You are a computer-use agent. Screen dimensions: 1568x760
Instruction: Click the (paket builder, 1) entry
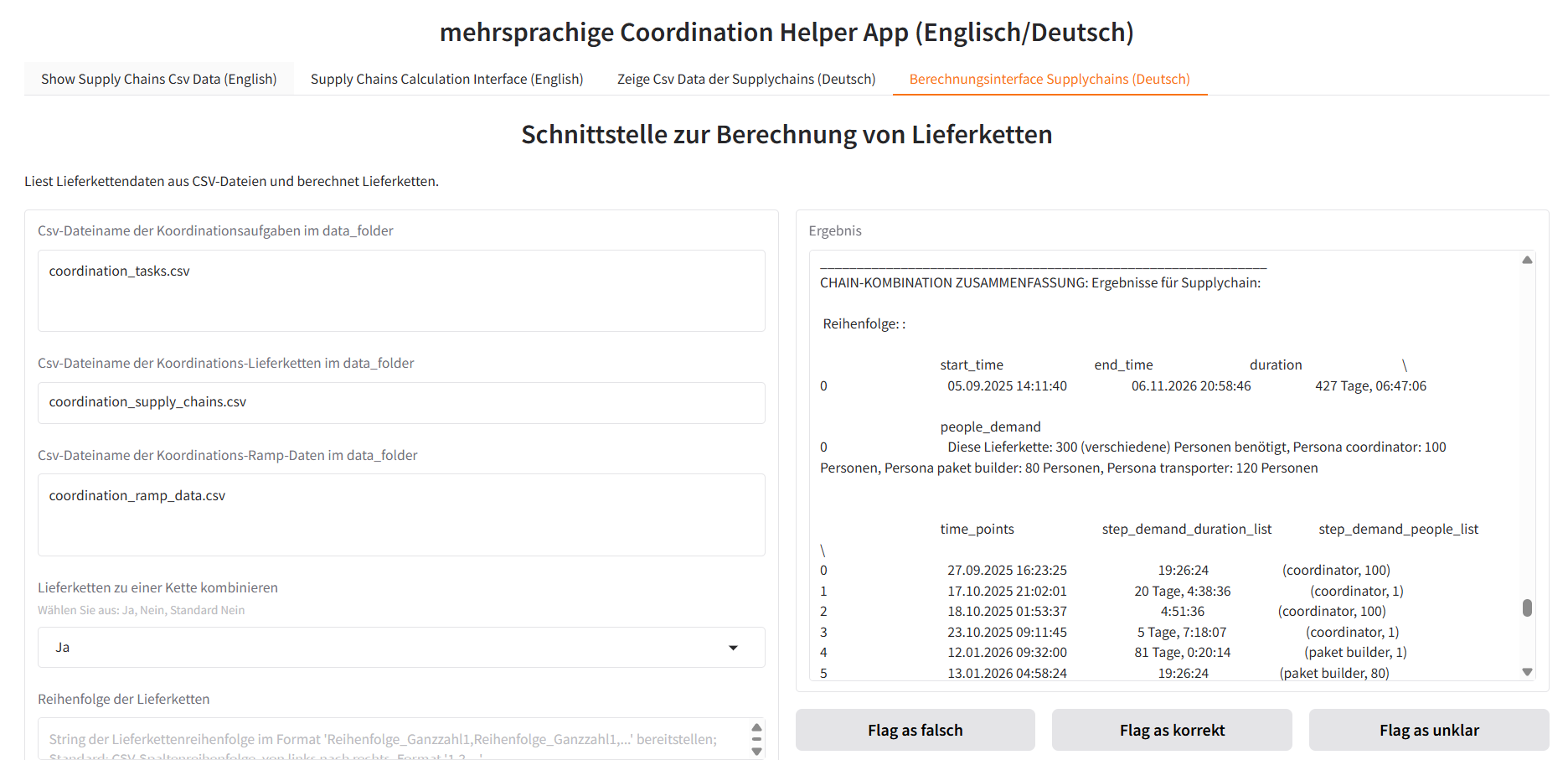(1355, 652)
